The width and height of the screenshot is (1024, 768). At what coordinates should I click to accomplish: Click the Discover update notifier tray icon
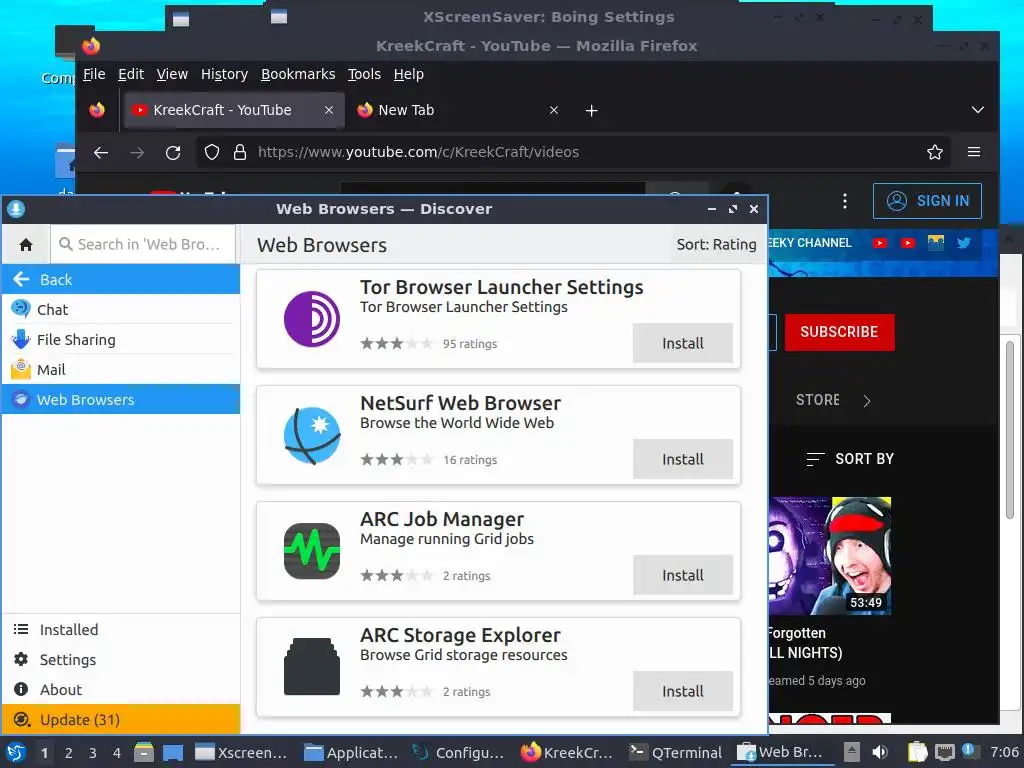pos(968,751)
